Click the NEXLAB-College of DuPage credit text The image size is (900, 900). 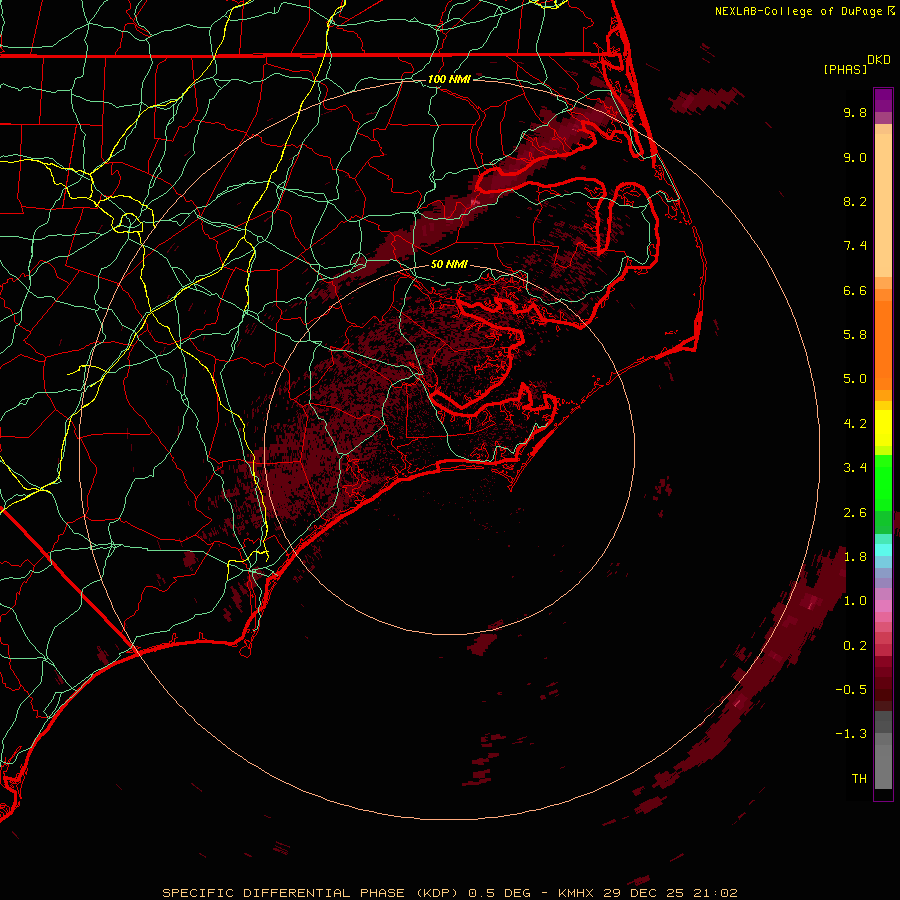point(798,11)
